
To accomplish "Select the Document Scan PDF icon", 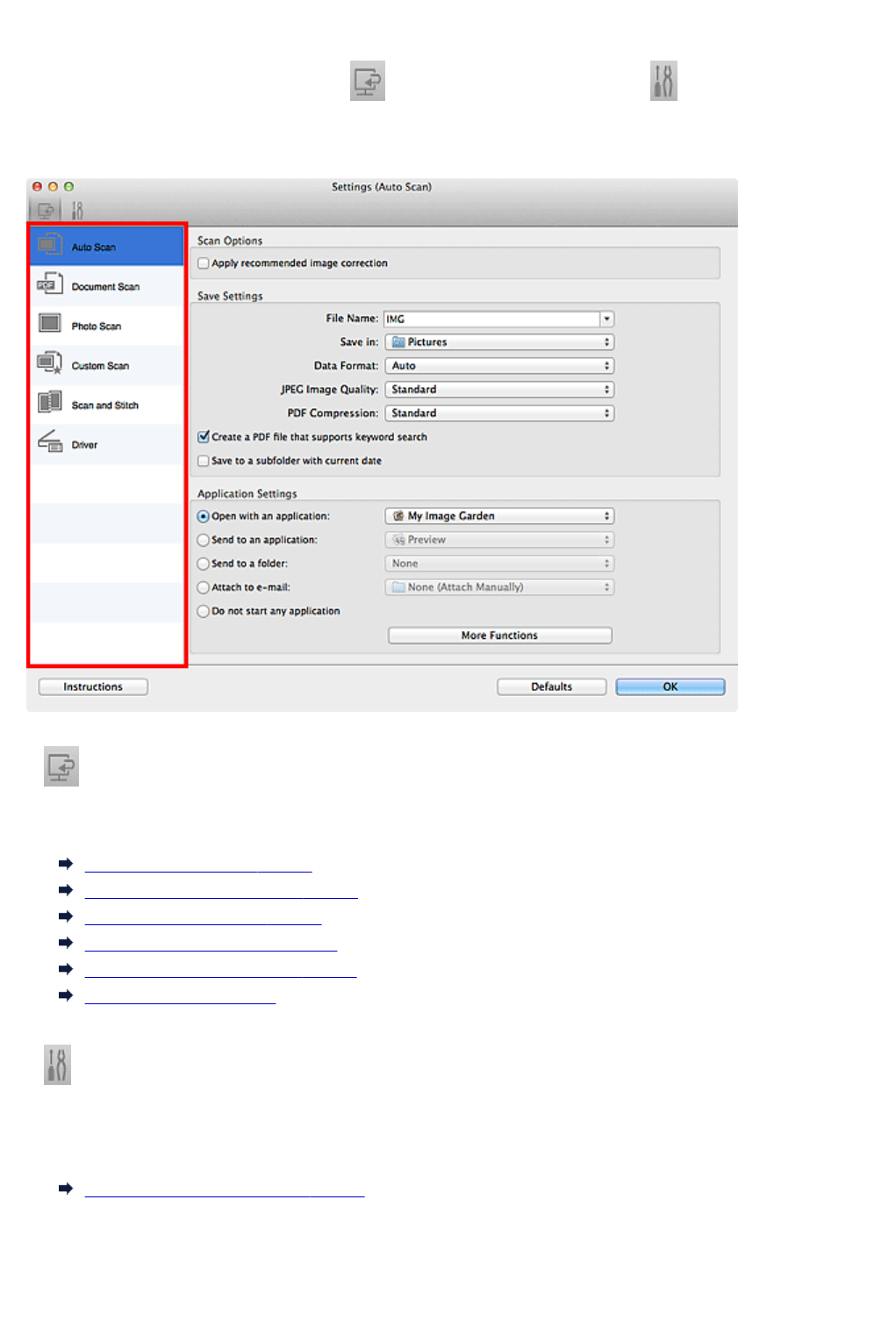I will coord(49,284).
